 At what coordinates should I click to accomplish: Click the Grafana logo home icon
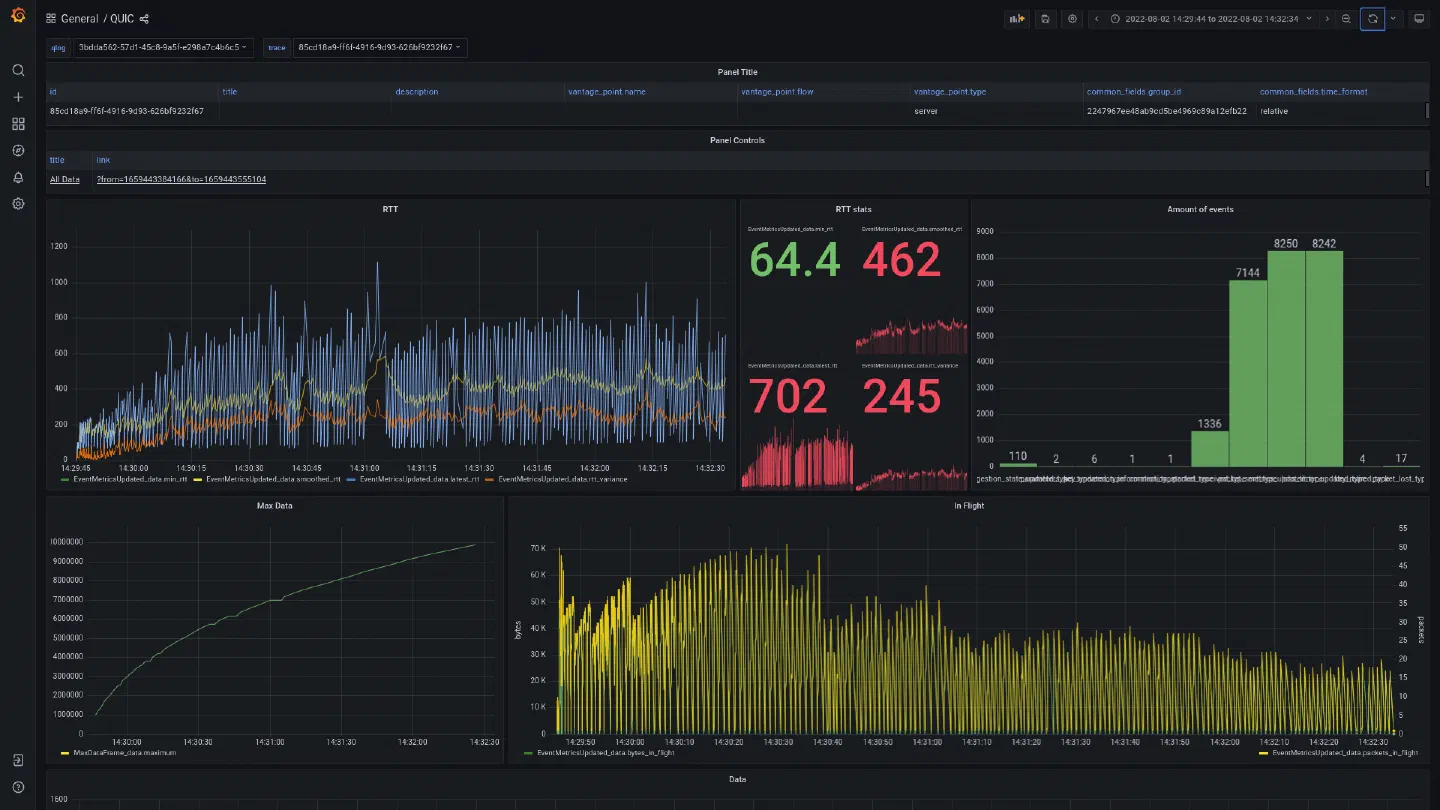18,15
